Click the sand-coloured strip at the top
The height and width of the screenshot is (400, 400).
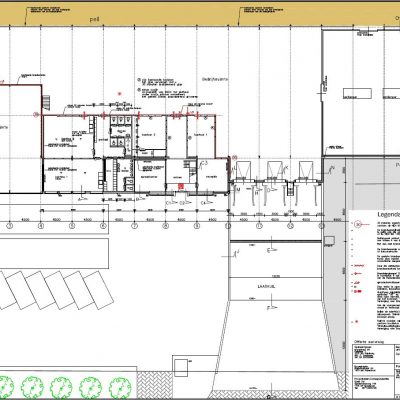point(200,14)
